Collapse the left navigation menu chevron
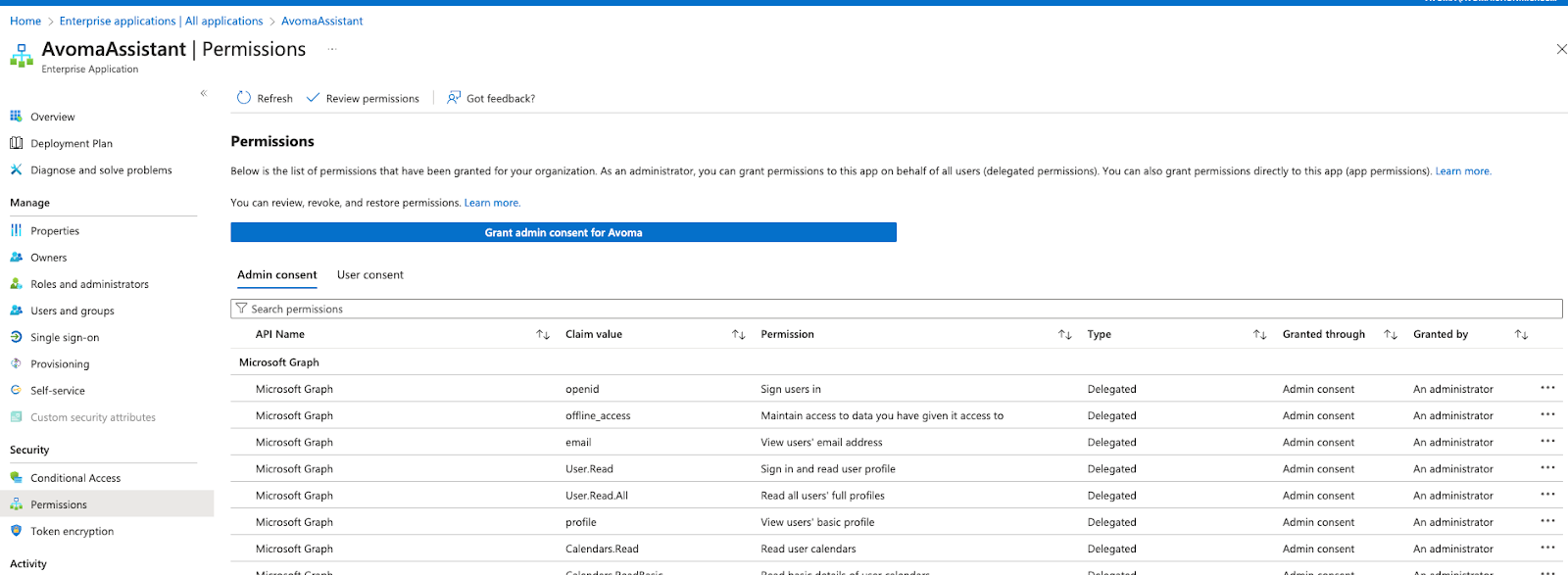1568x575 pixels. click(204, 93)
